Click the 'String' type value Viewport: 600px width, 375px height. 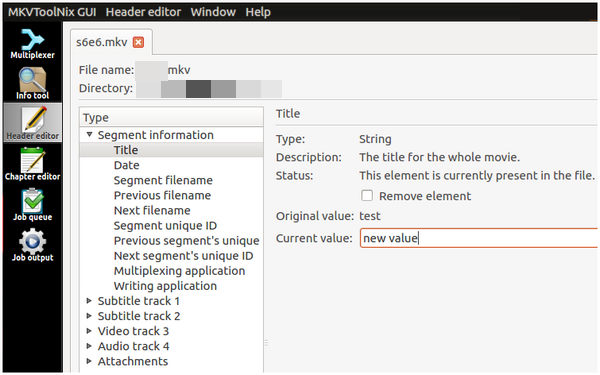coord(375,139)
